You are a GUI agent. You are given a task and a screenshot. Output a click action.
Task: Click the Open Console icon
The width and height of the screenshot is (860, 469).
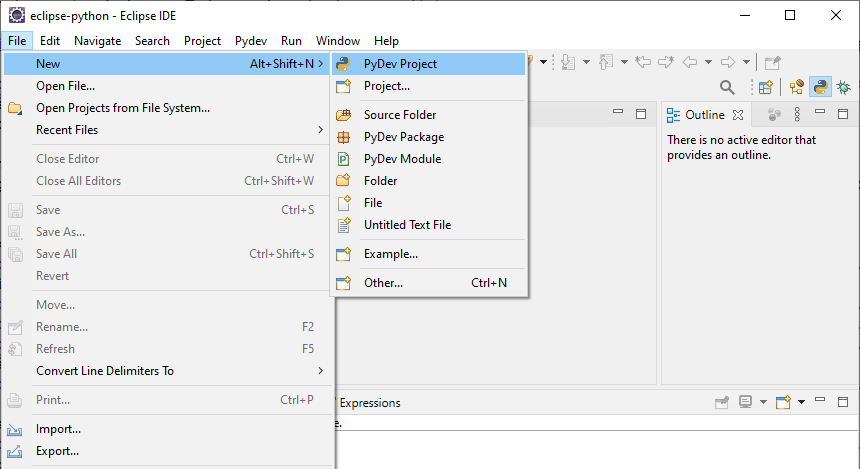(x=783, y=402)
